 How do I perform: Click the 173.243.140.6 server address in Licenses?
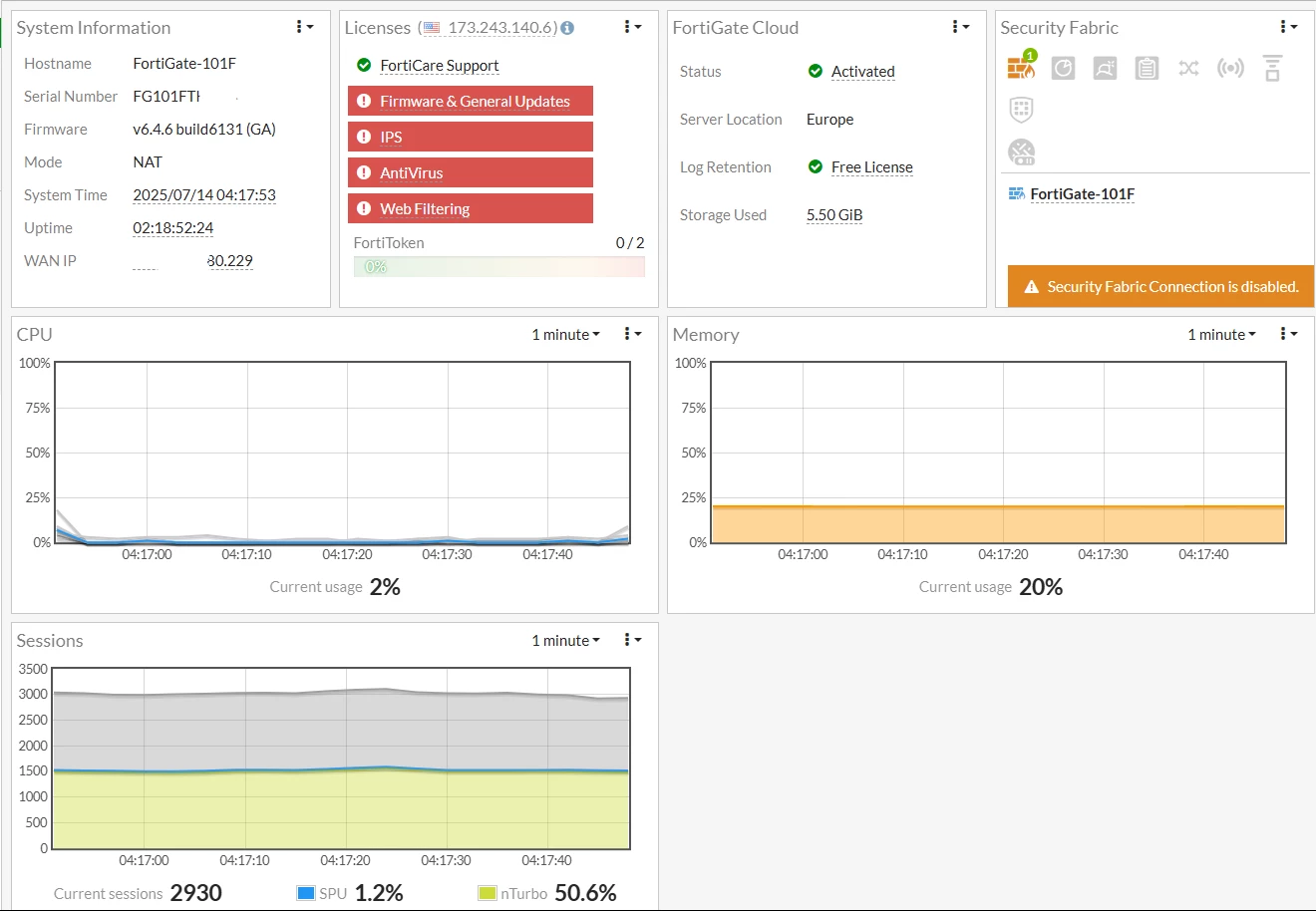click(x=502, y=28)
